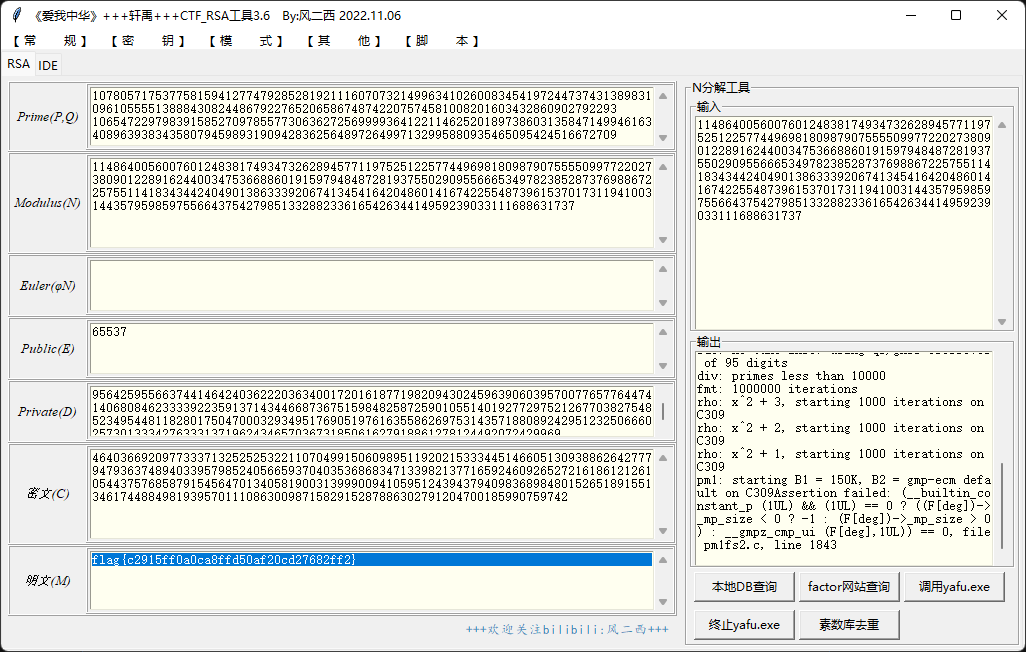Screen dimensions: 1026x652
Task: Click Euler(φN) field scroll-down arrow
Action: point(663,302)
